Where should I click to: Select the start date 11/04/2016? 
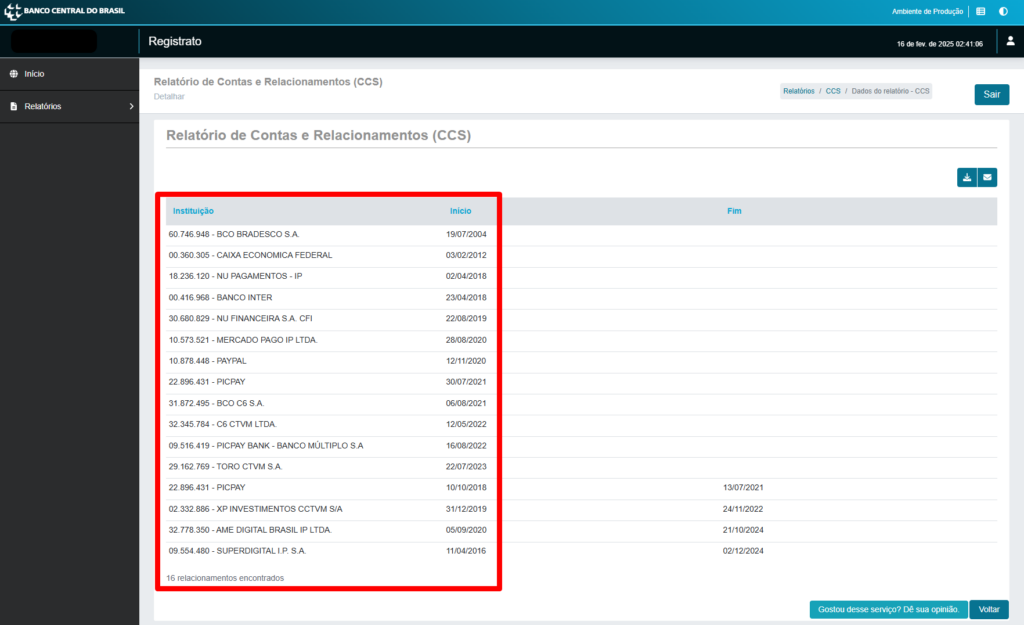[x=466, y=551]
